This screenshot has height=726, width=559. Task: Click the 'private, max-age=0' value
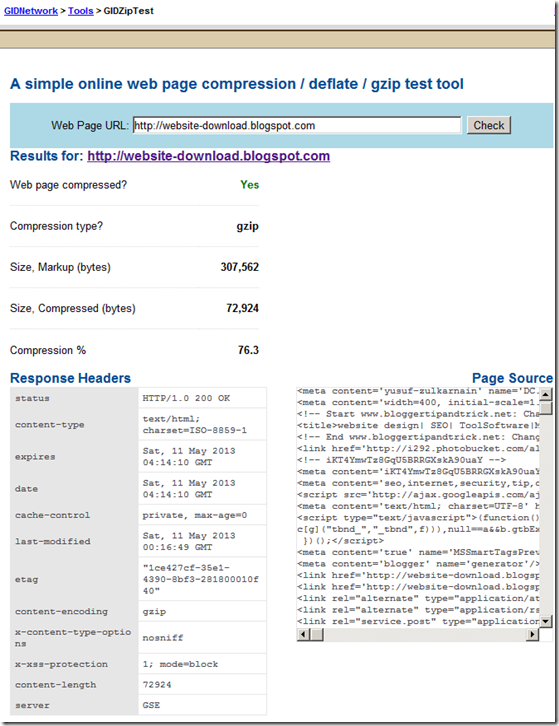[x=202, y=515]
